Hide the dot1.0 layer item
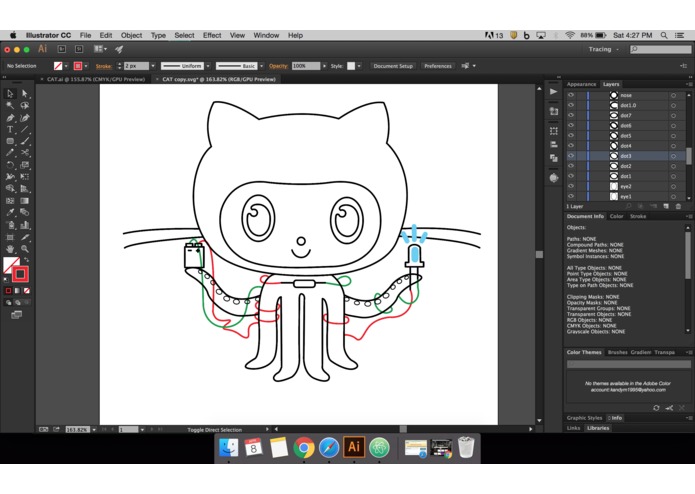The image size is (695, 494). pos(571,105)
